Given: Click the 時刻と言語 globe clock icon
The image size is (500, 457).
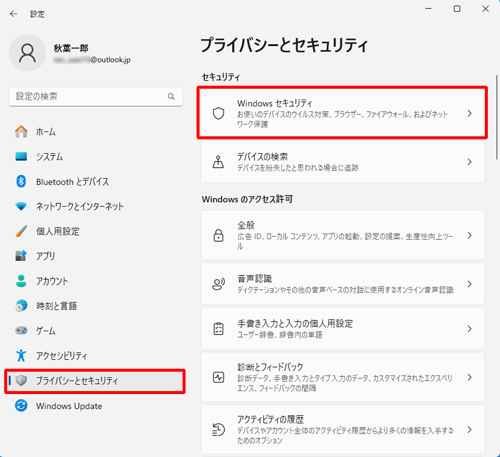Looking at the screenshot, I should pos(21,306).
